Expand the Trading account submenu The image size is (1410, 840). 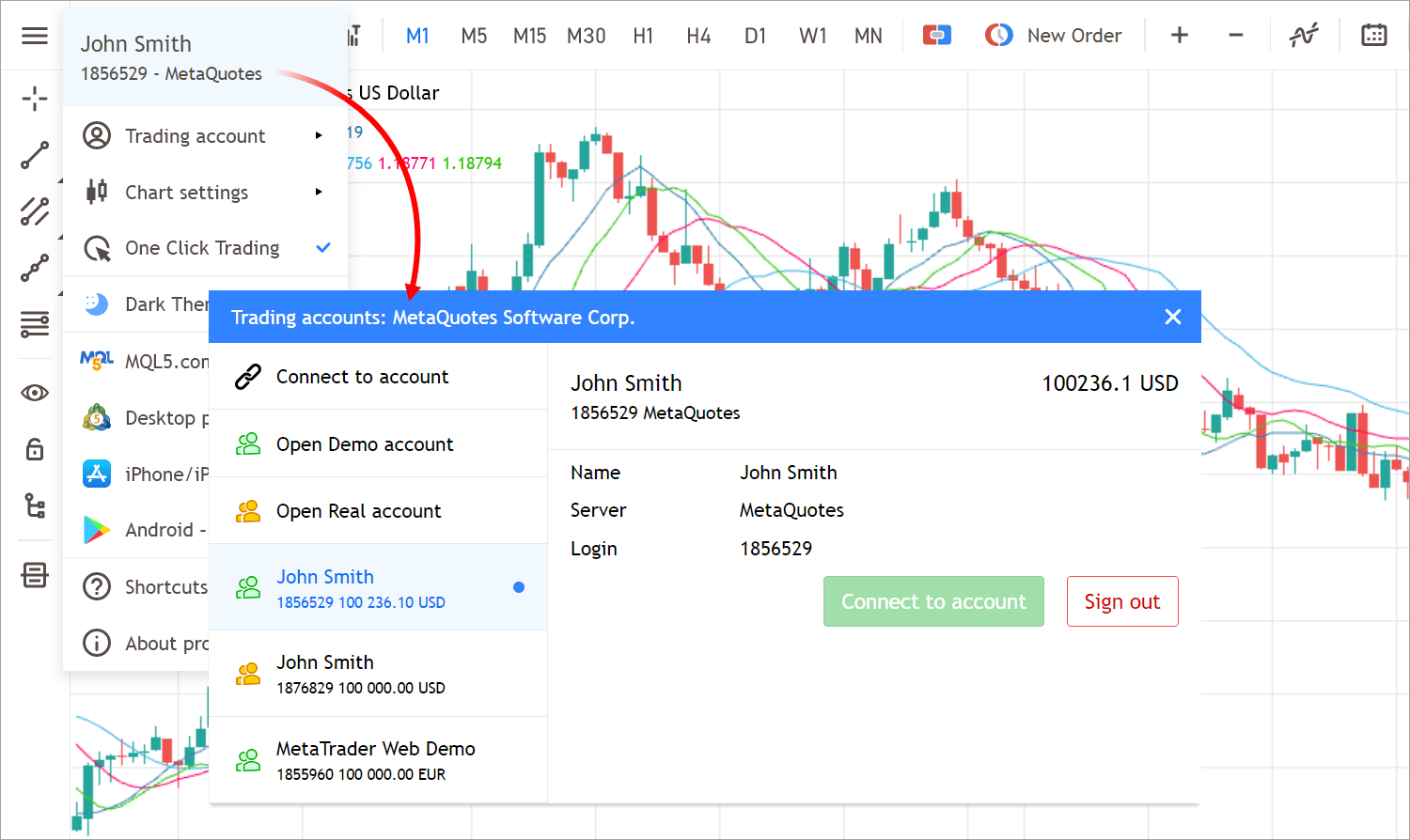[x=195, y=135]
